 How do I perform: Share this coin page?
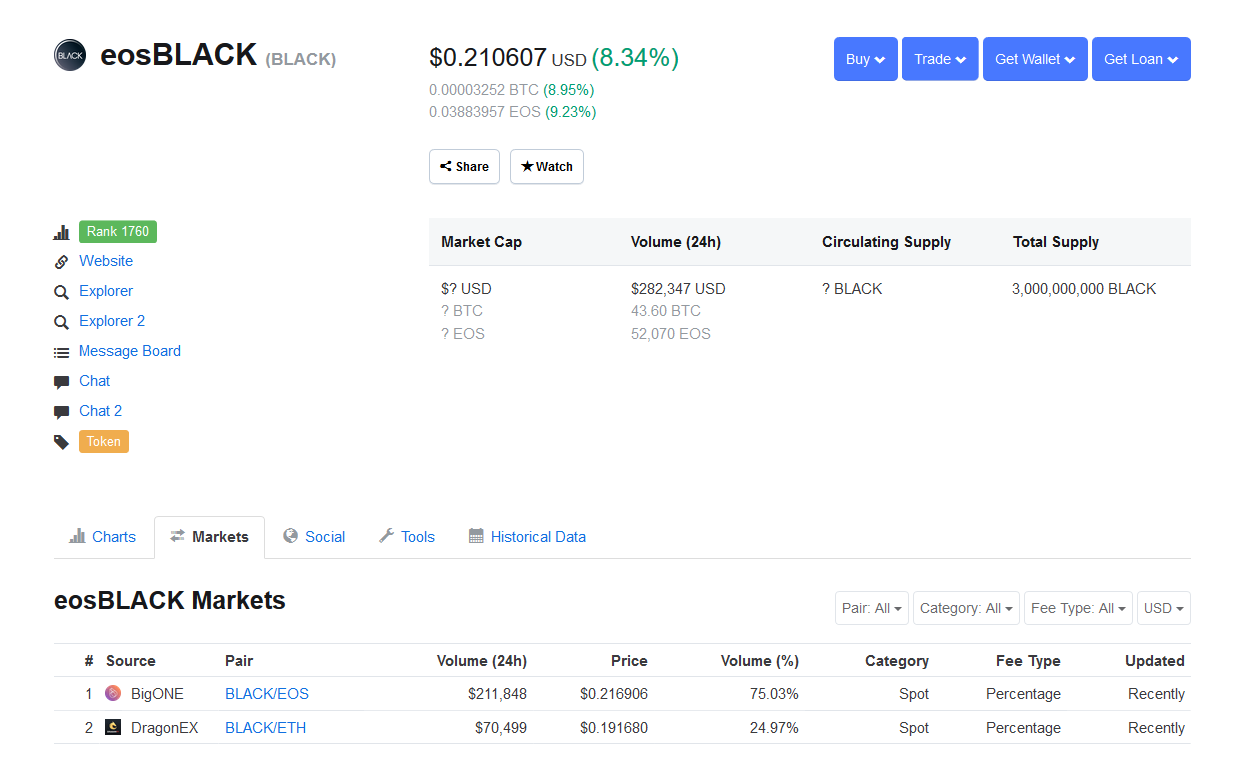point(464,166)
